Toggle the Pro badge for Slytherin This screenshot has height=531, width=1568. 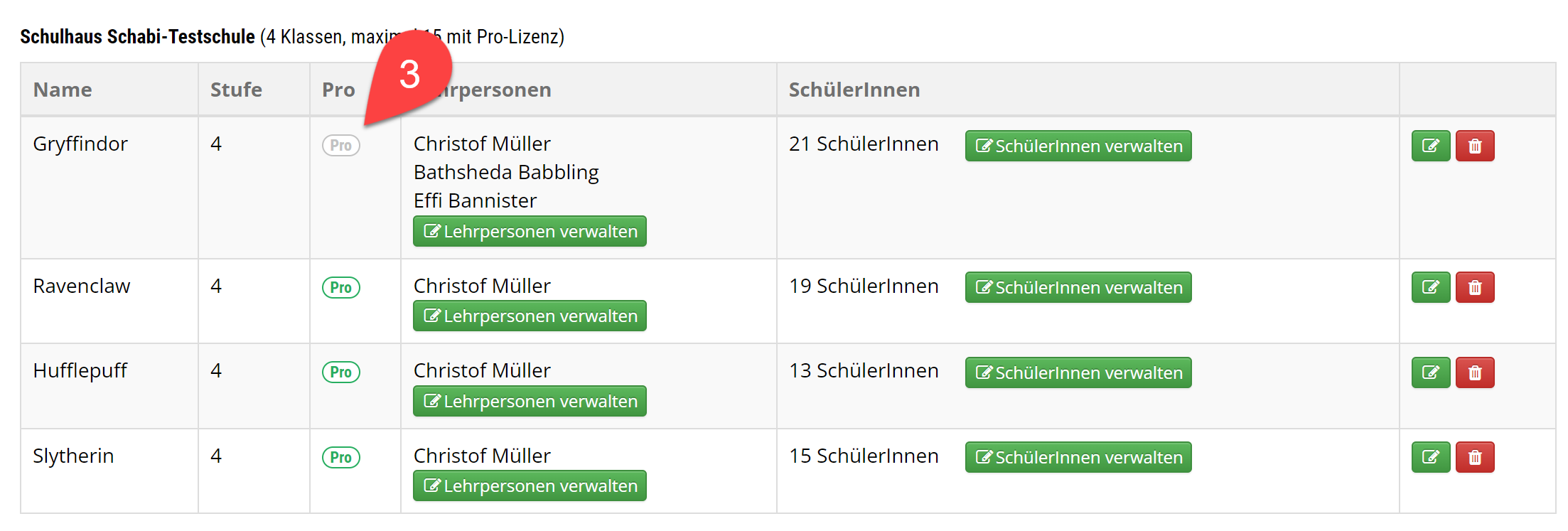[x=340, y=457]
